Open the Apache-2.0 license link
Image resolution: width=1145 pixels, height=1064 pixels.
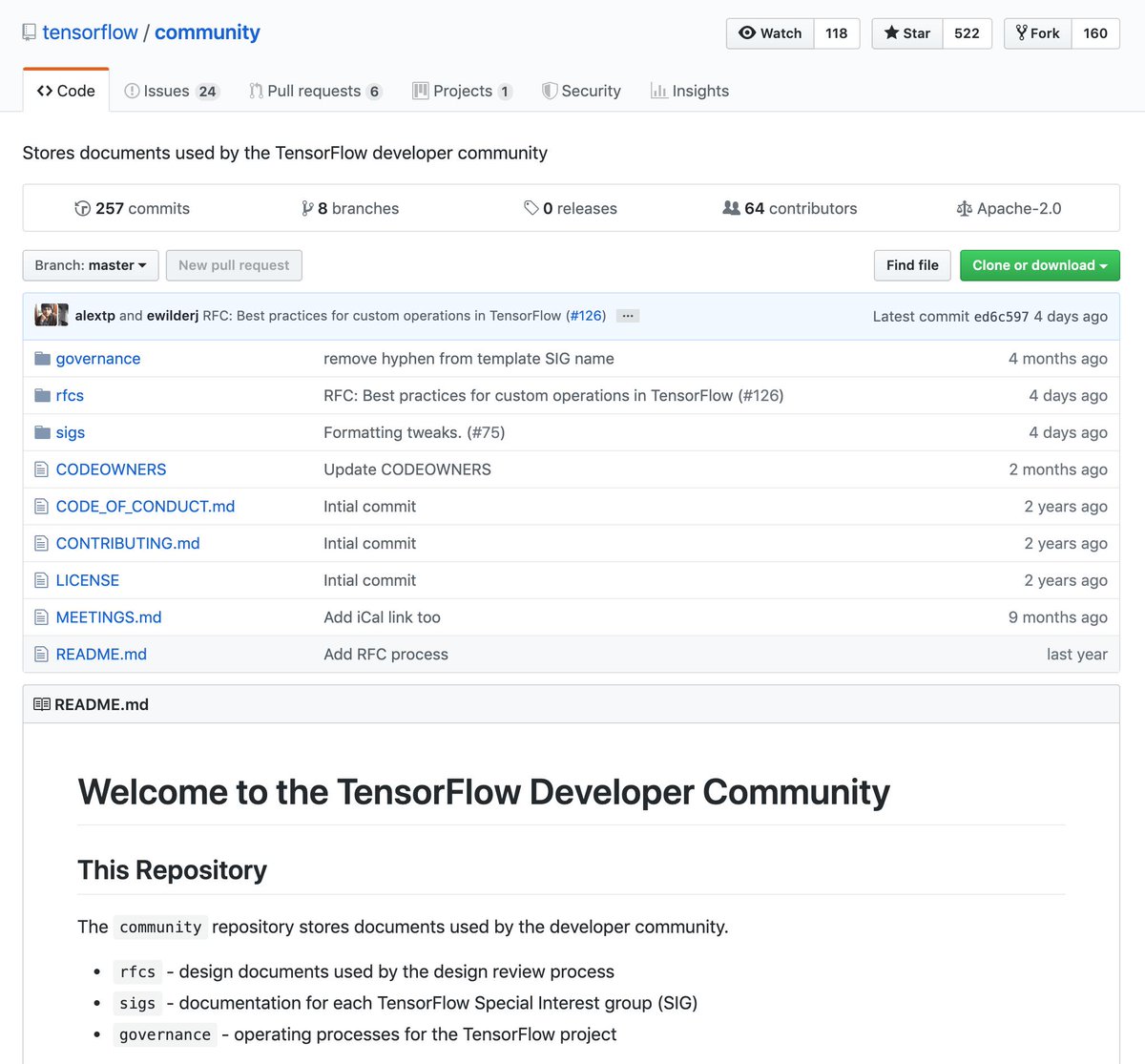(x=1010, y=208)
